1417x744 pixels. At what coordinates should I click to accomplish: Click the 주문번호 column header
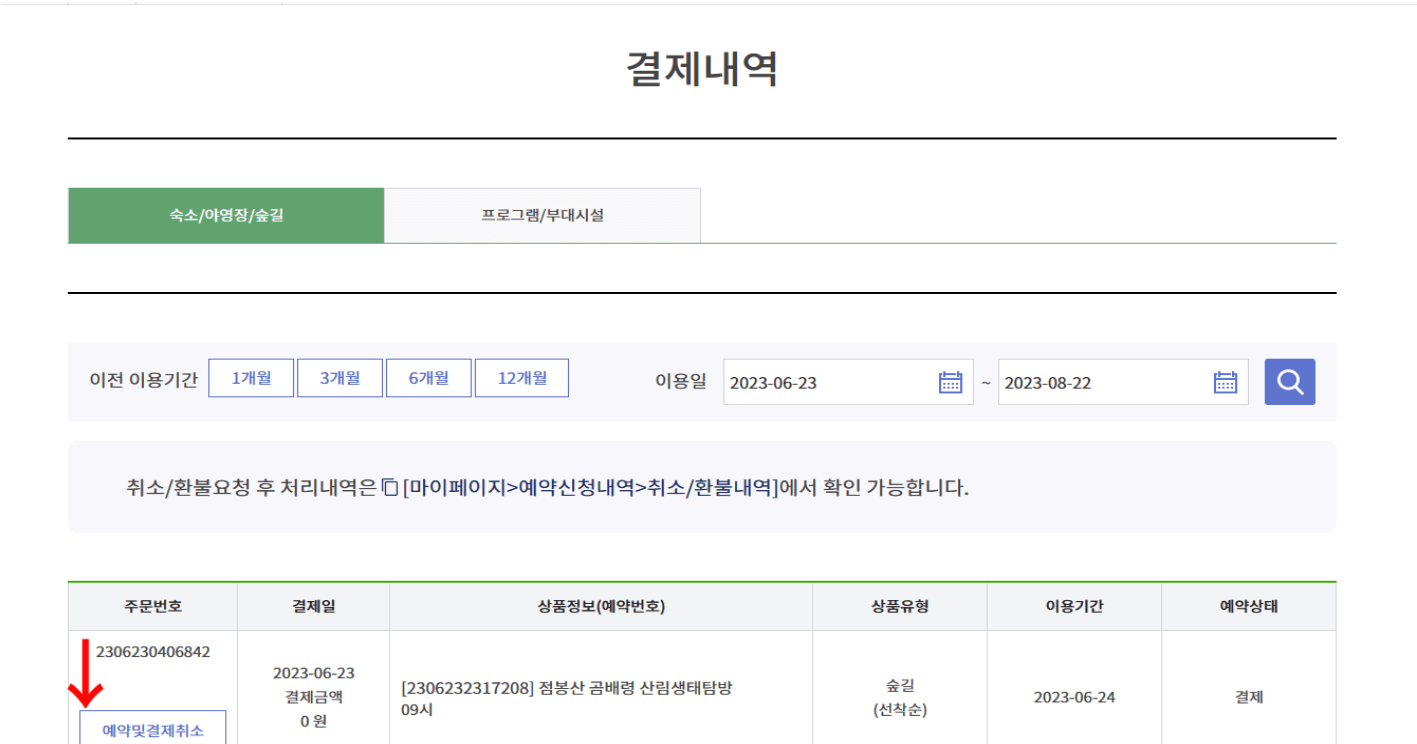coord(151,606)
